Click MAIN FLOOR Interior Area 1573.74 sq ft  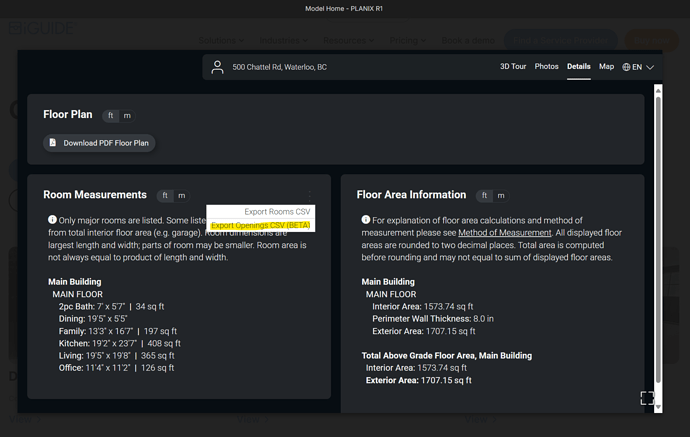(x=423, y=306)
